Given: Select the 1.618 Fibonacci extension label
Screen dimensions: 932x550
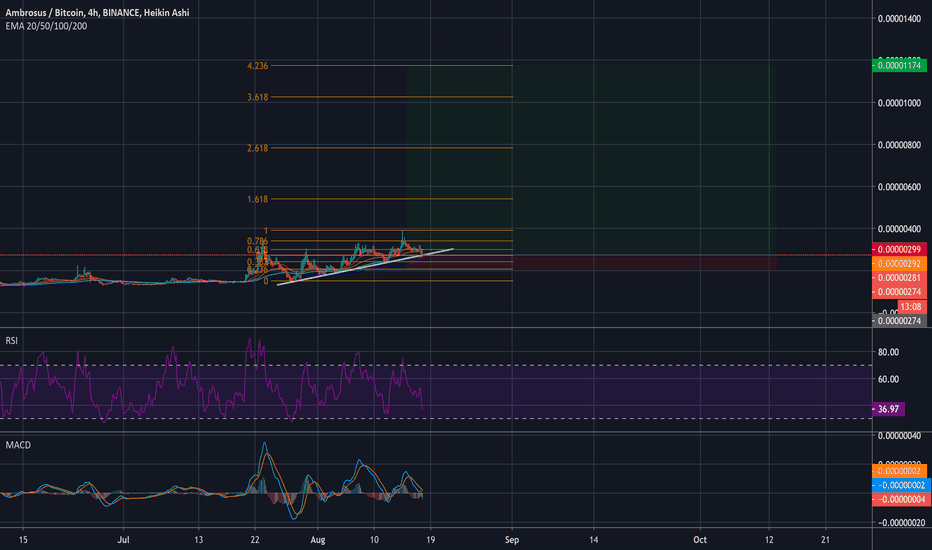Looking at the screenshot, I should (x=257, y=199).
